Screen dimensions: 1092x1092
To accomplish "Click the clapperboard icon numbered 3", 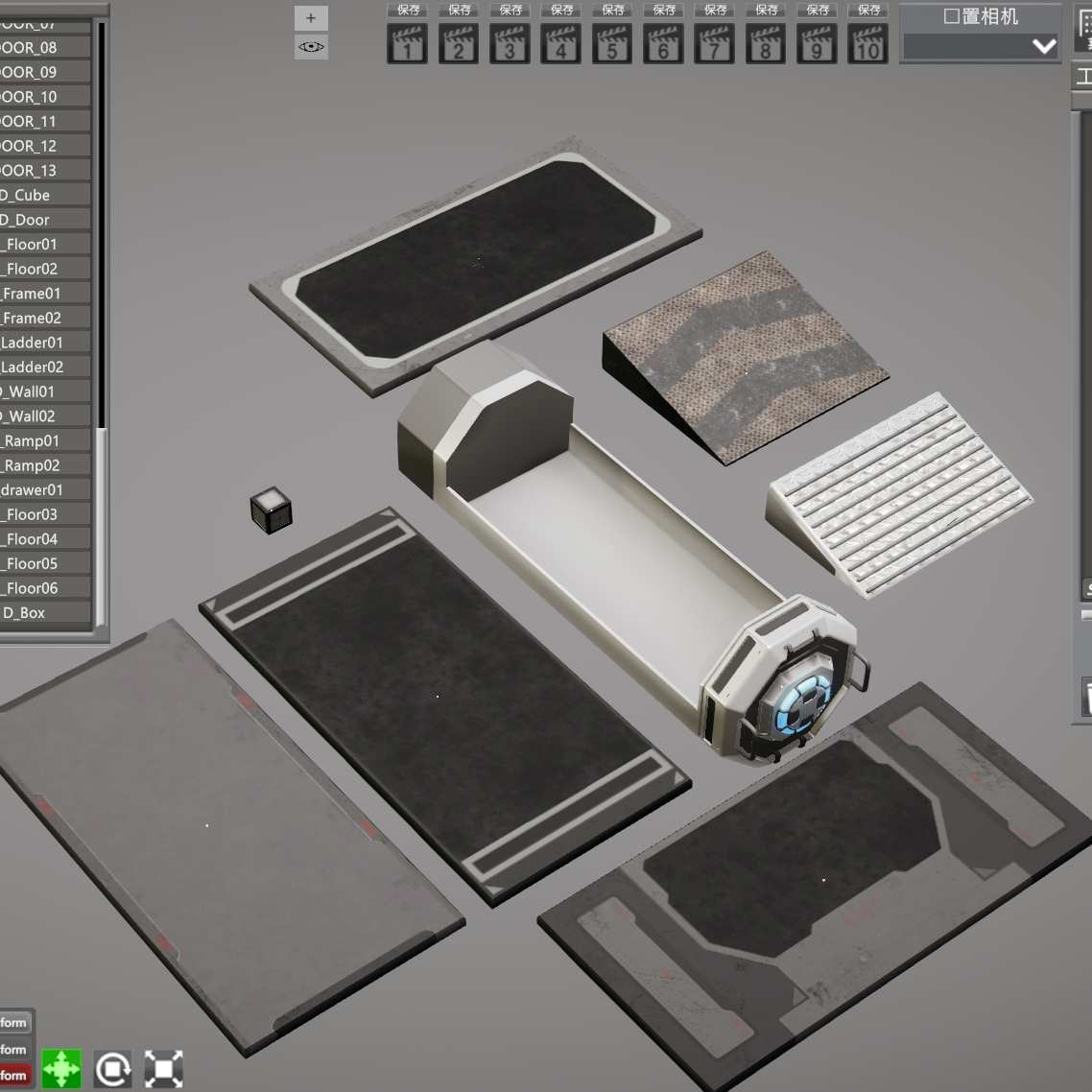I will (510, 43).
